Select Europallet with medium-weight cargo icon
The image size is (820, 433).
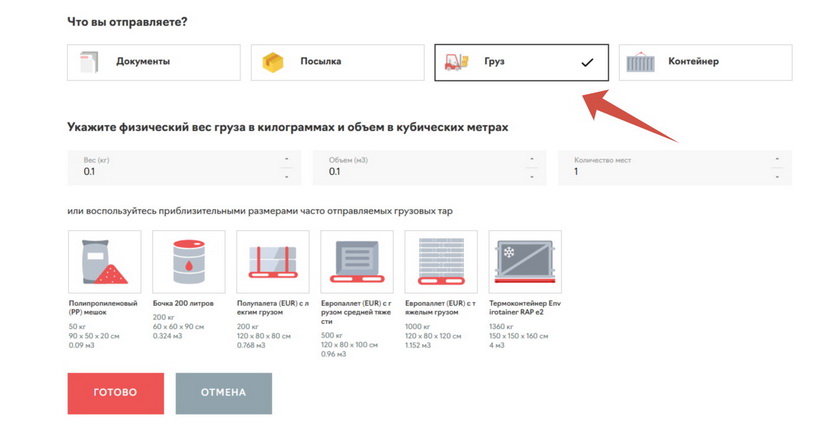[x=357, y=262]
